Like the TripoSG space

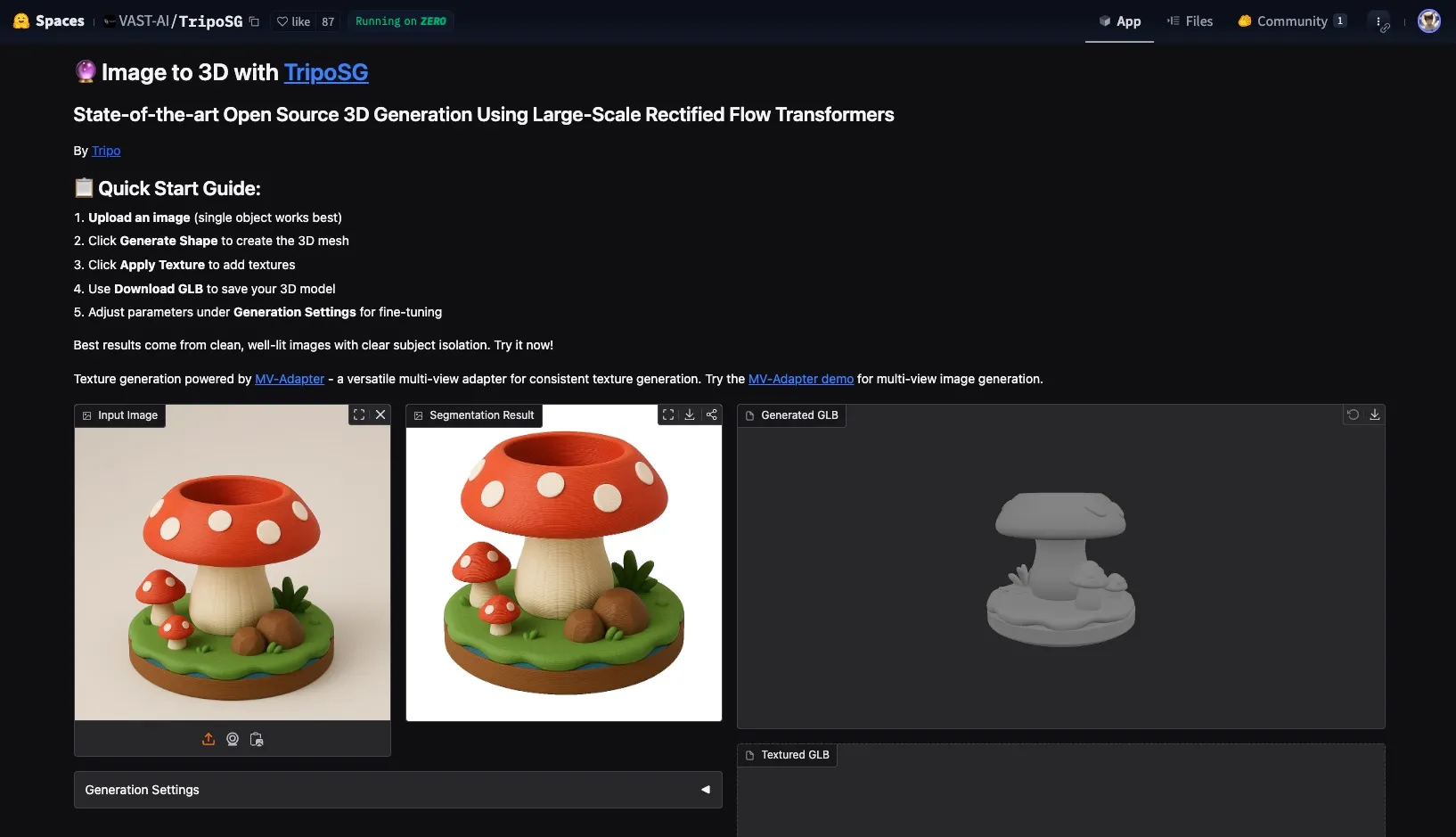point(294,21)
